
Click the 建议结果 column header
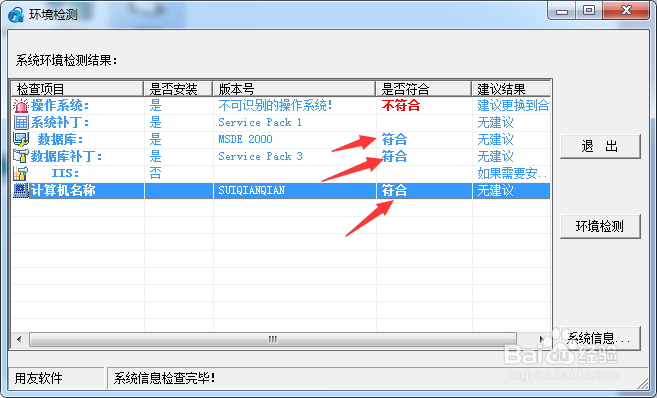511,89
